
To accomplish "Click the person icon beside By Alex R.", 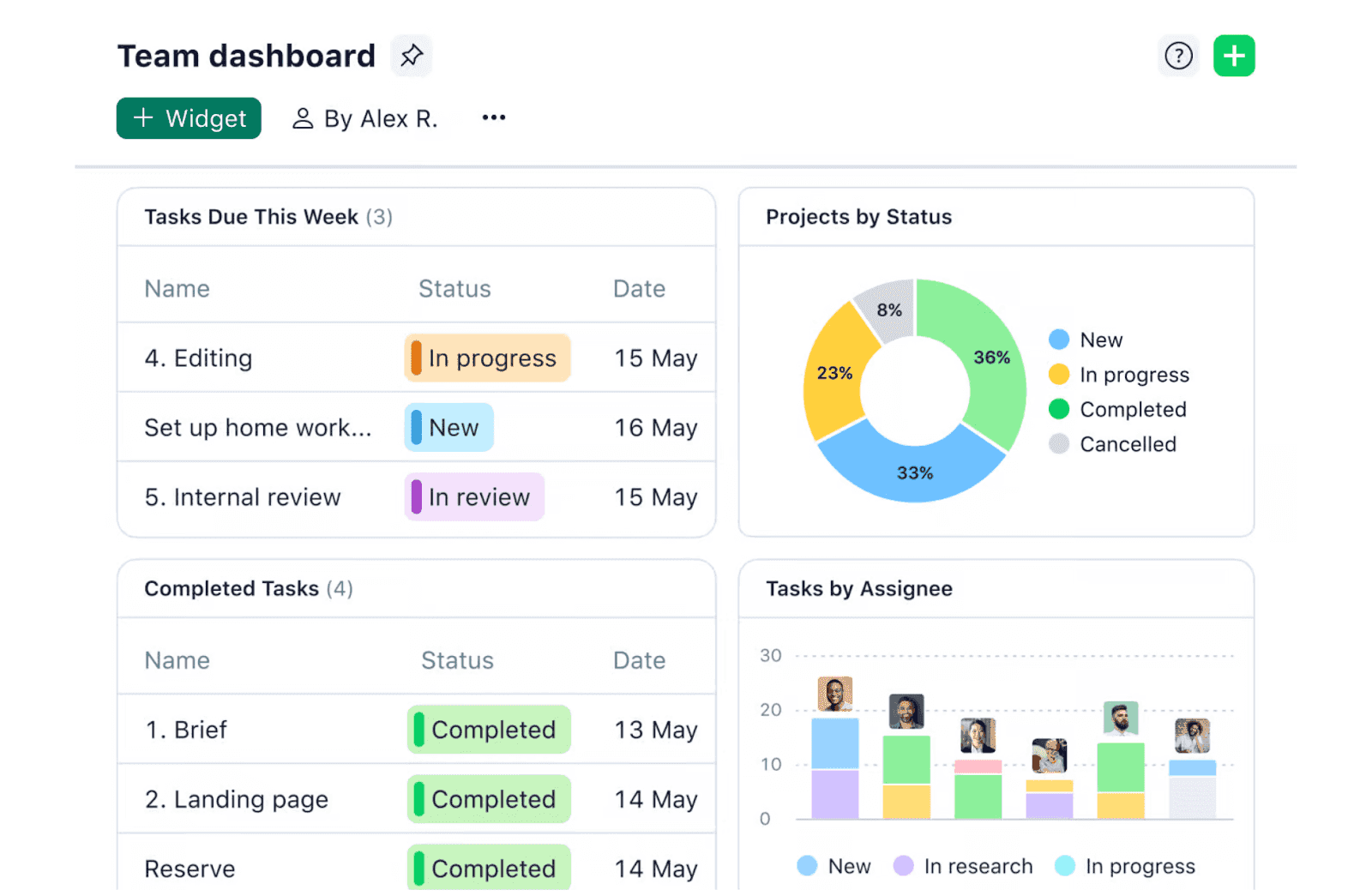I will [302, 118].
